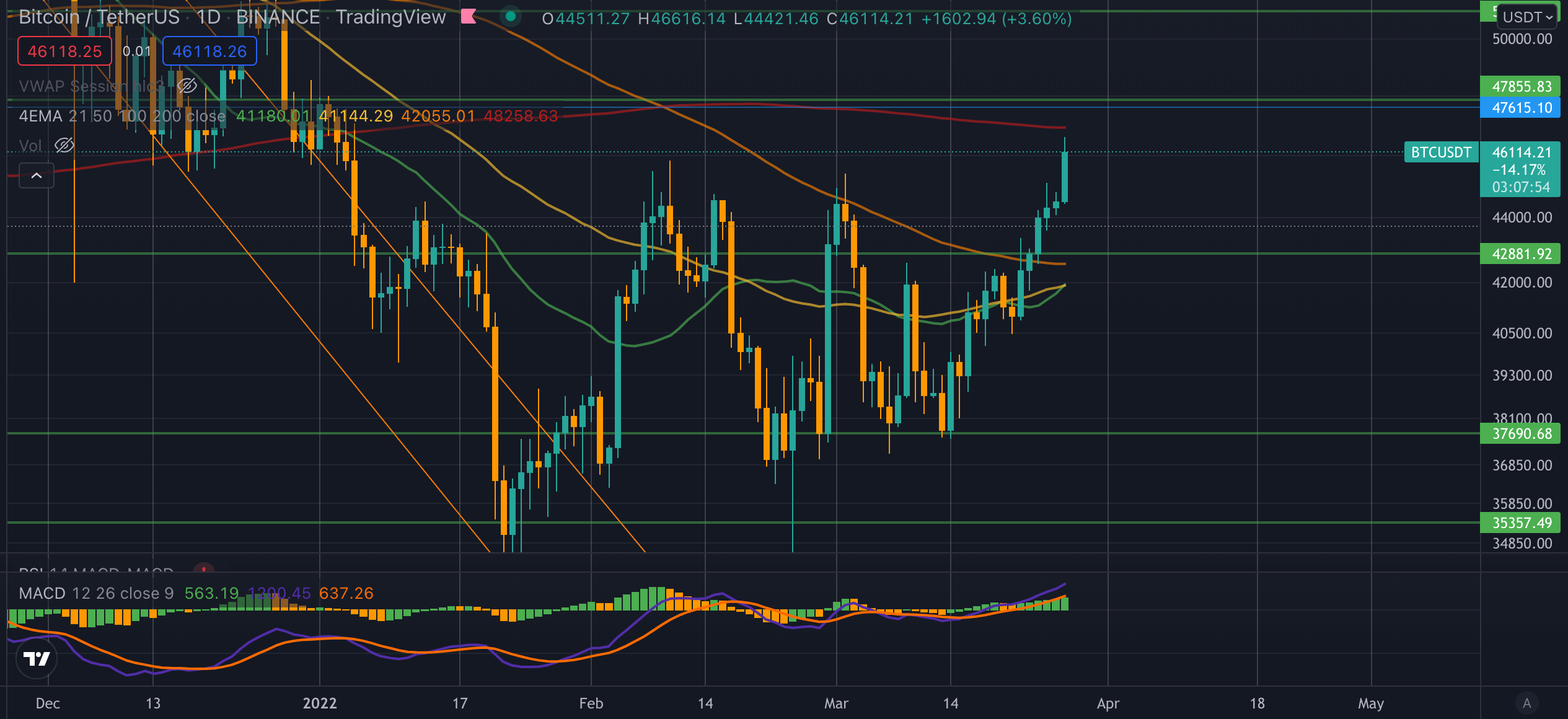Click the countdown timer 03:07:54
This screenshot has width=1568, height=719.
tap(1521, 187)
